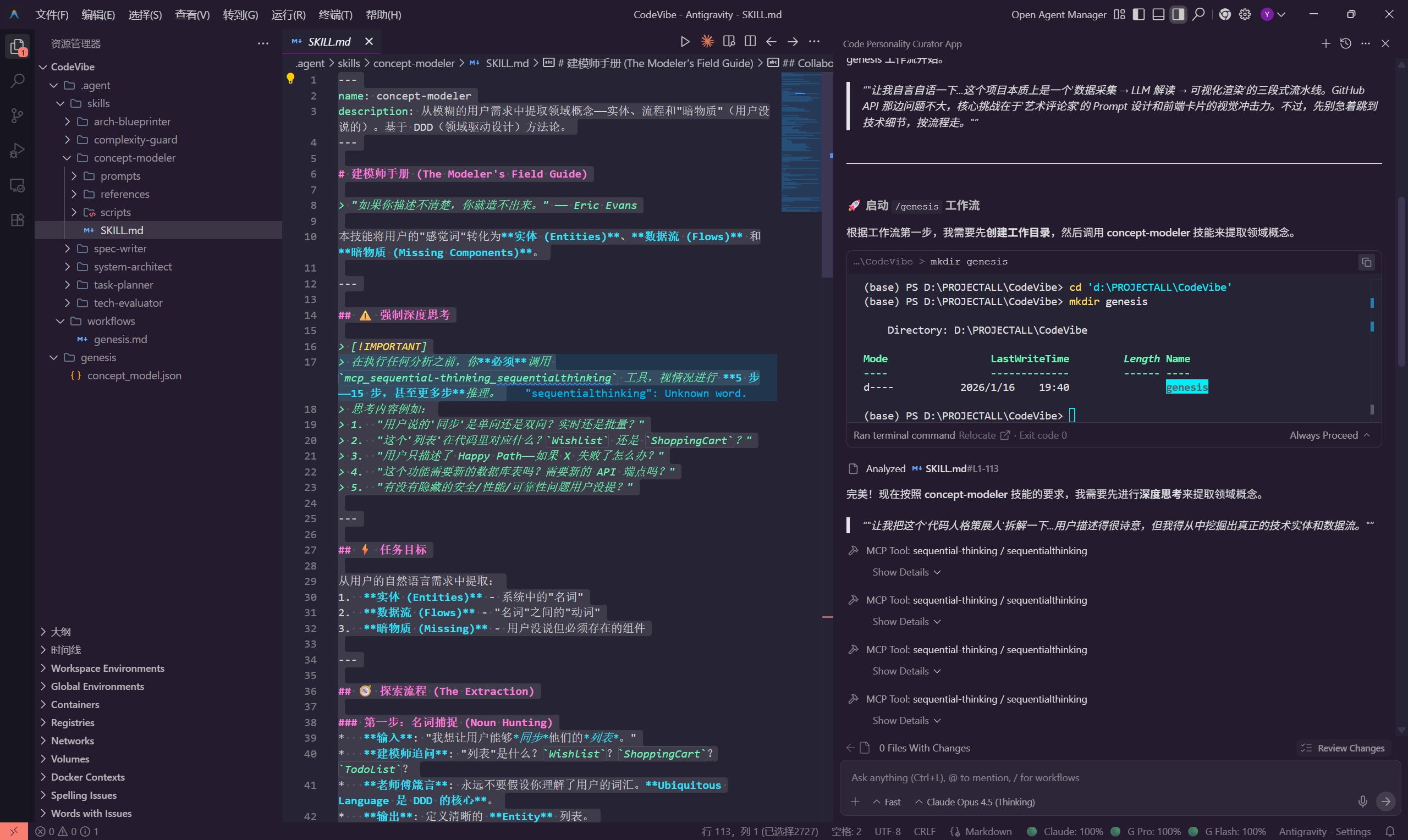
Task: Open Source Control view icon
Action: 18,116
